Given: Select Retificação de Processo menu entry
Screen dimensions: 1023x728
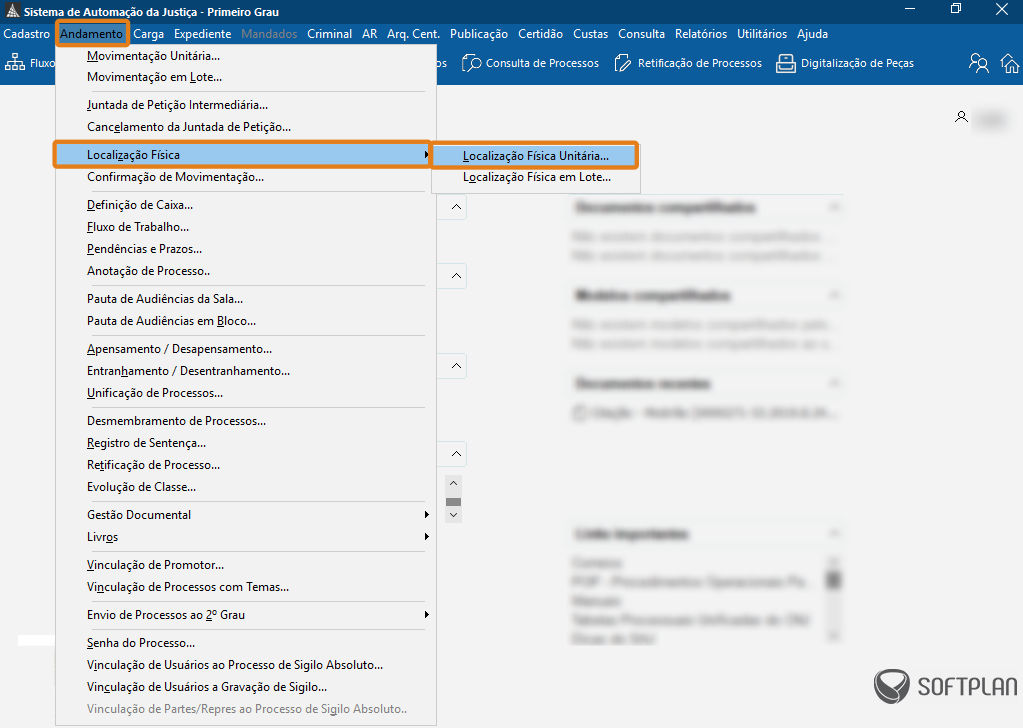Looking at the screenshot, I should 246,465.
